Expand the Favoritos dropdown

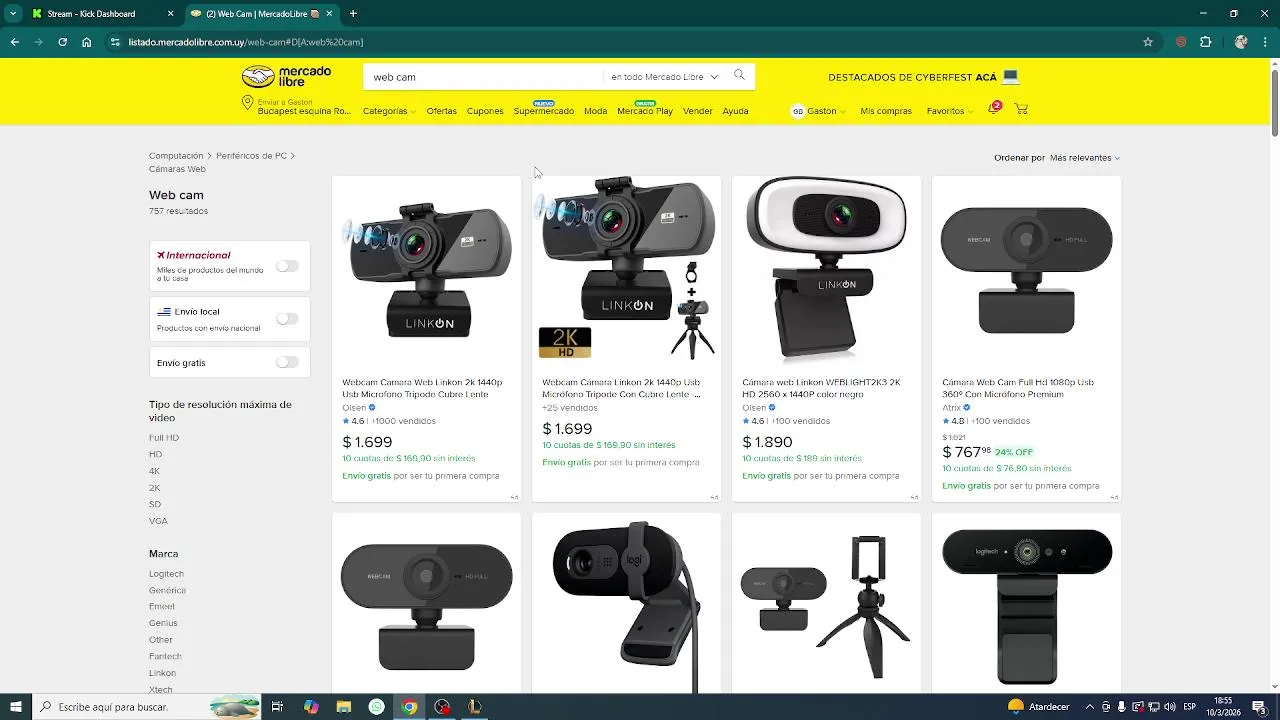949,111
